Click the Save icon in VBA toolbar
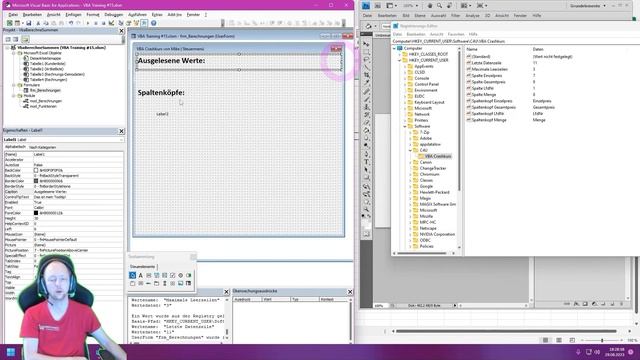This screenshot has width=640, height=360. pos(29,23)
